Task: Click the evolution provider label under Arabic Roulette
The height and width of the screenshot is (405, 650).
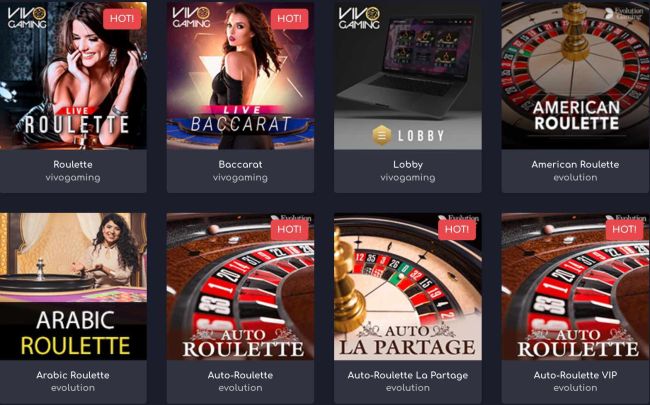Action: click(73, 388)
